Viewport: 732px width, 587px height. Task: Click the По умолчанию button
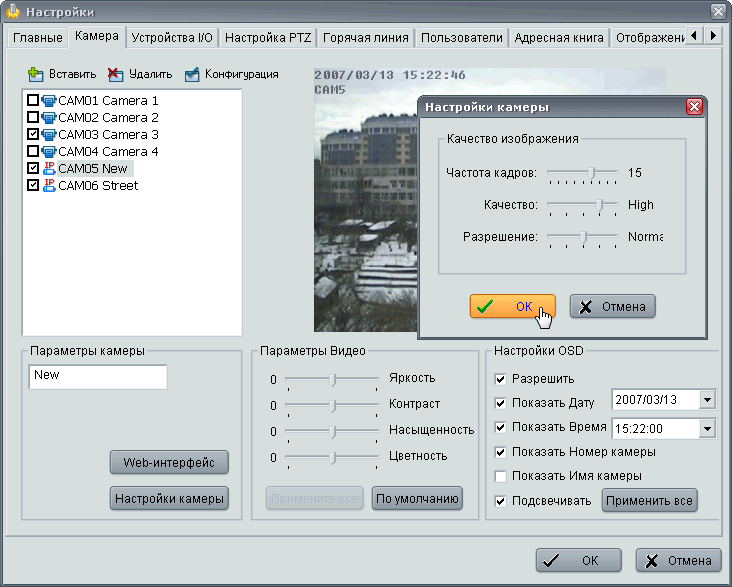[417, 498]
